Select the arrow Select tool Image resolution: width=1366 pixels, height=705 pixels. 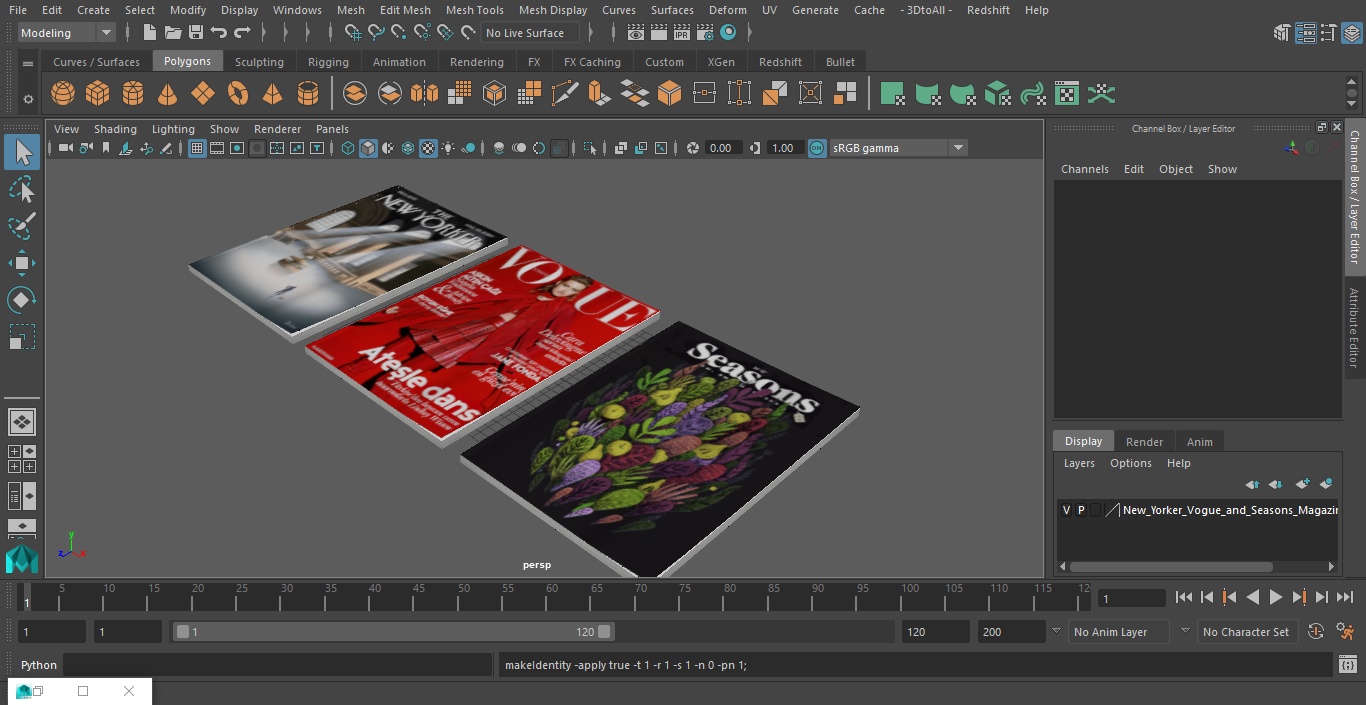tap(22, 152)
